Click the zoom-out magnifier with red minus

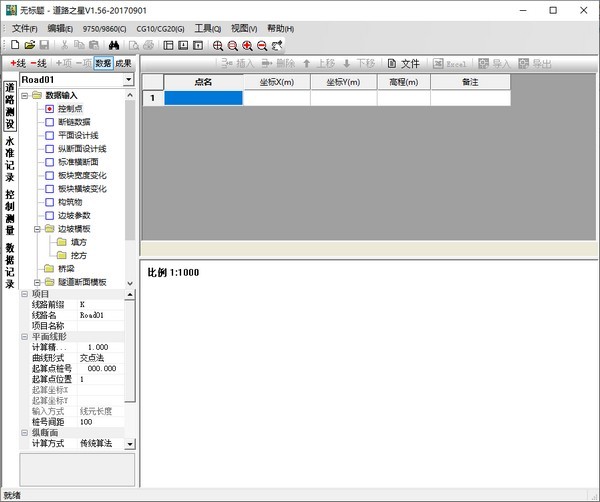coord(262,45)
